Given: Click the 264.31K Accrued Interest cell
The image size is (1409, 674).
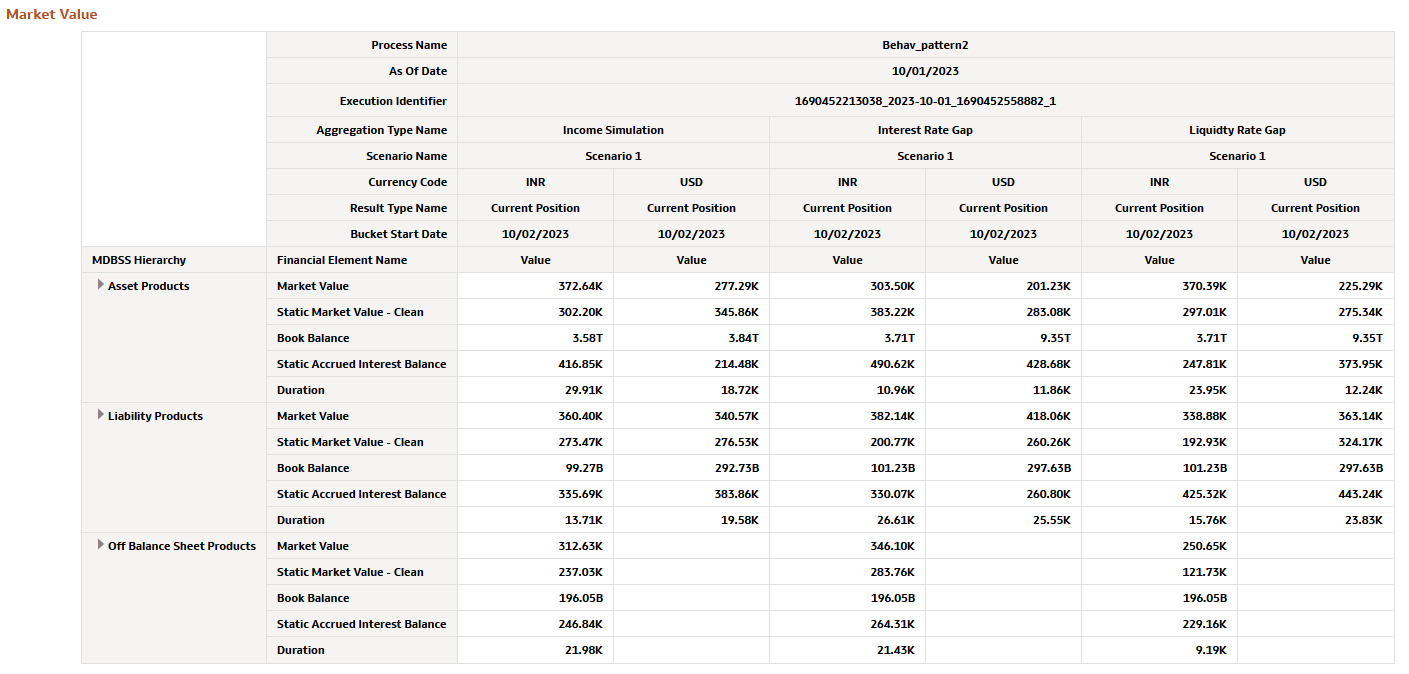Looking at the screenshot, I should point(847,624).
